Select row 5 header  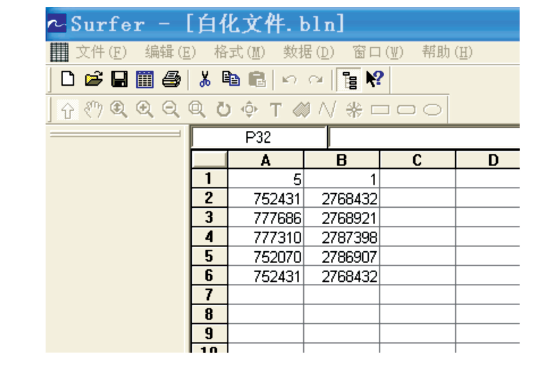pos(209,256)
